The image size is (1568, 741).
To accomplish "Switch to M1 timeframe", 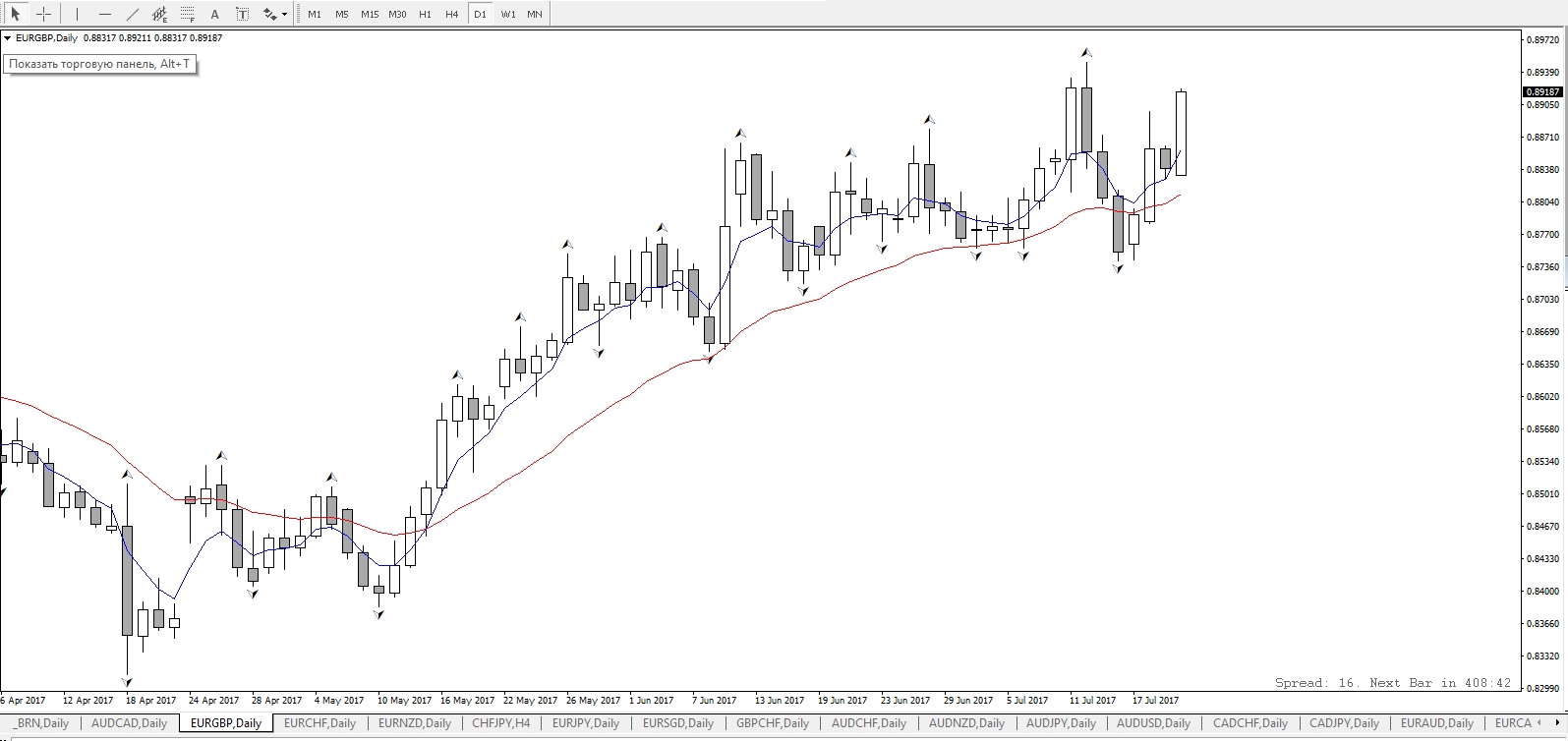I will (x=314, y=14).
